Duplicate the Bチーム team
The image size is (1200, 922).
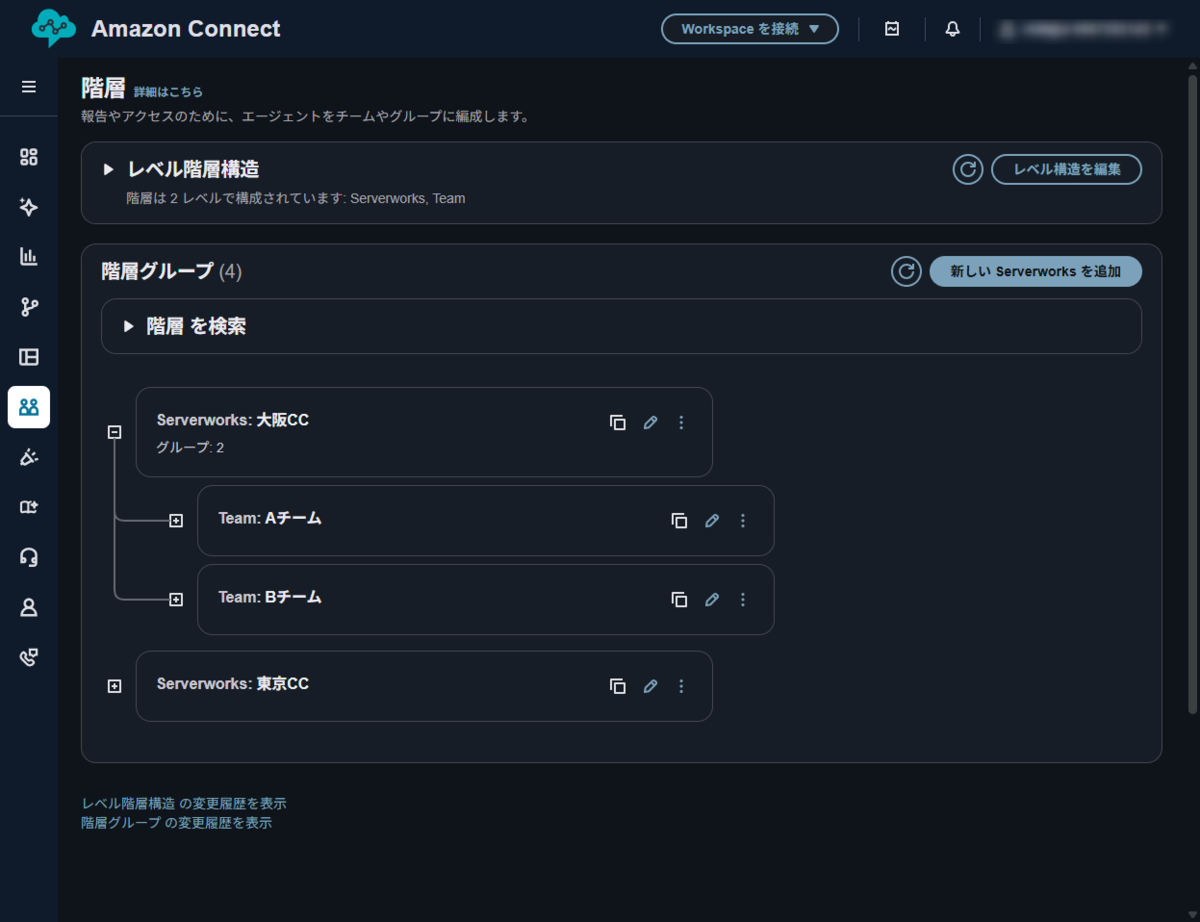click(679, 599)
